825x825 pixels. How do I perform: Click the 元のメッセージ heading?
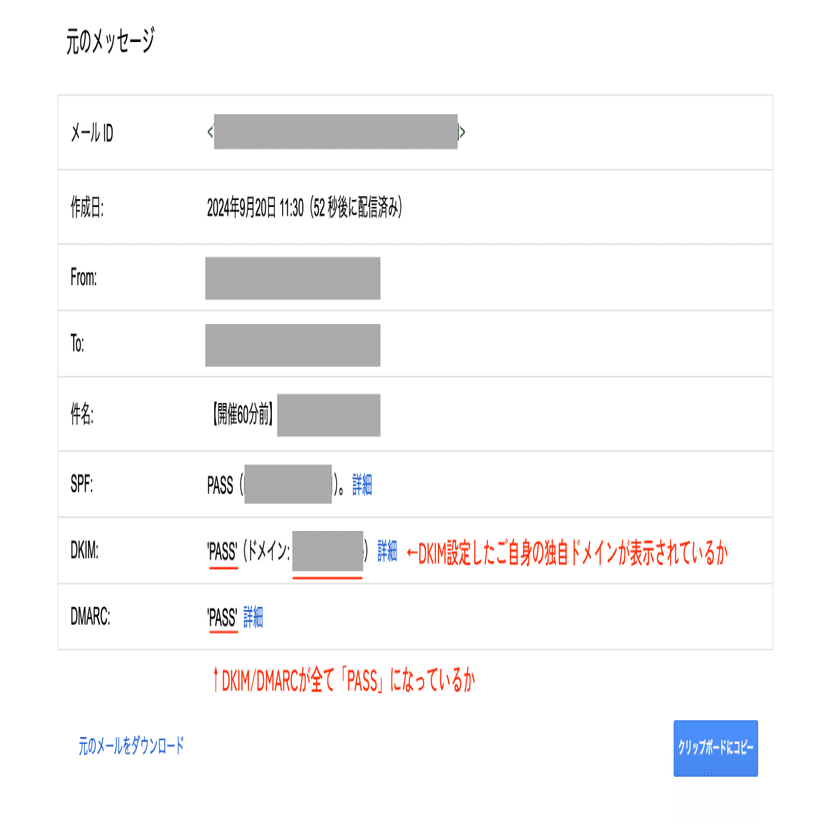(x=110, y=42)
